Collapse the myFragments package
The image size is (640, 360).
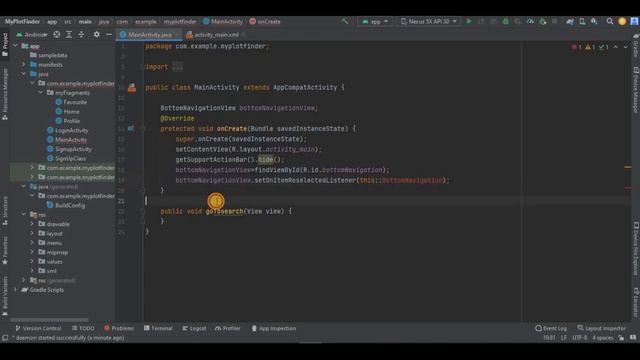coord(40,93)
